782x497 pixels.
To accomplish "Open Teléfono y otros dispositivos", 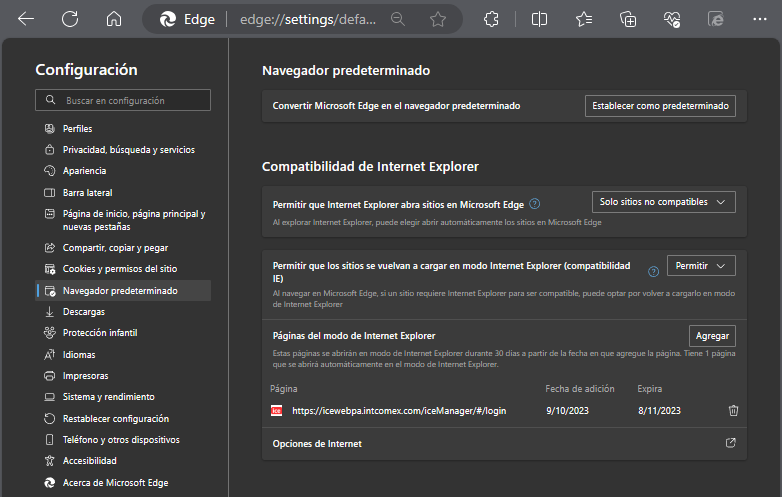I will click(x=124, y=440).
